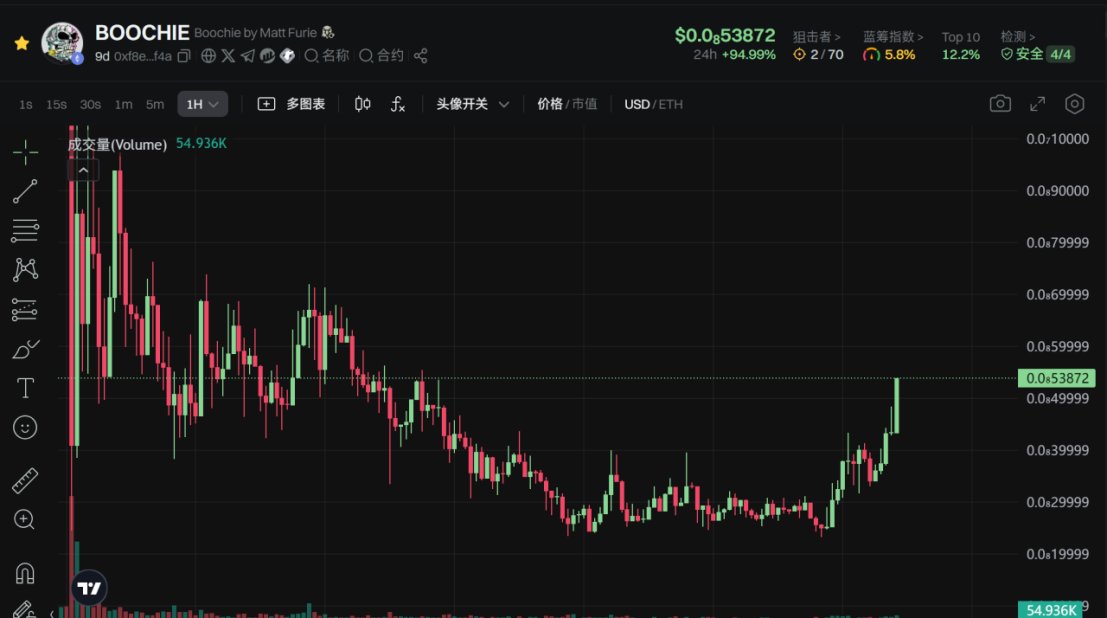
Task: Select the 30s timeframe
Action: (90, 105)
